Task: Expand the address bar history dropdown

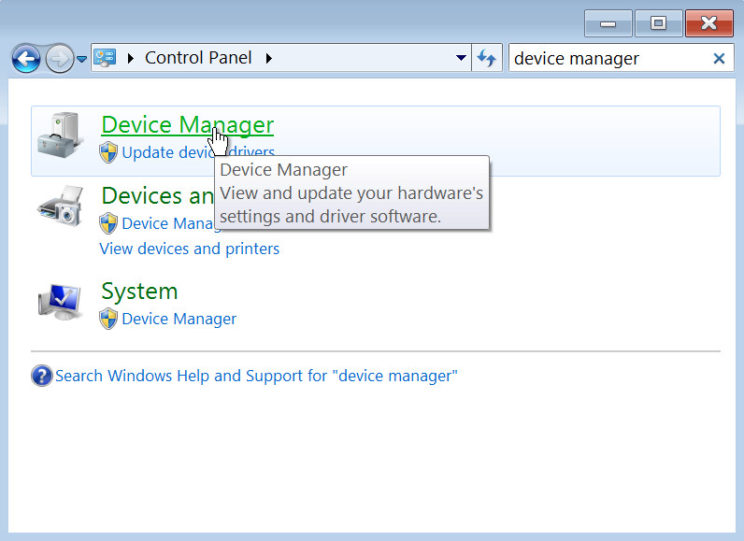Action: coord(461,58)
